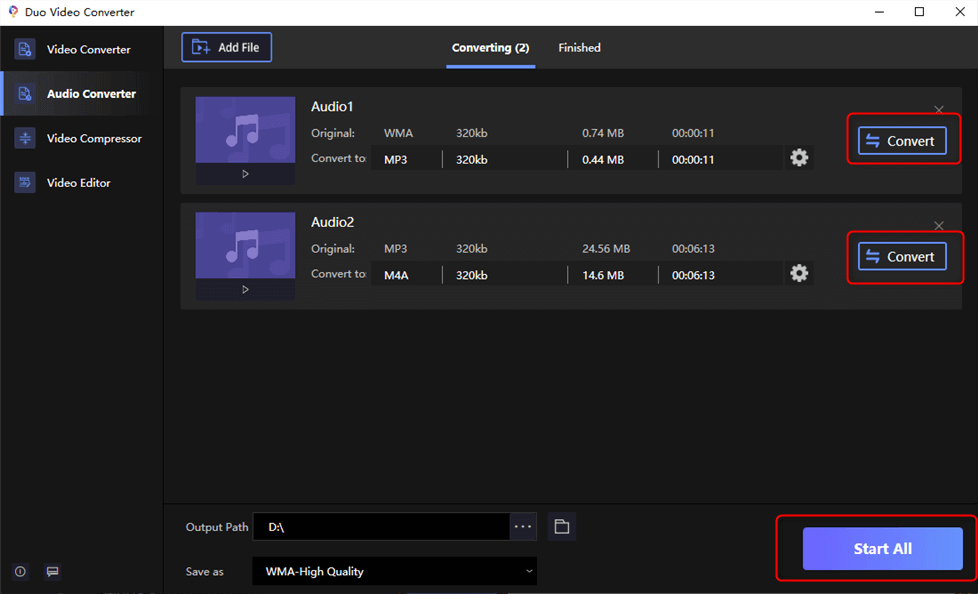
Task: Open the Video Compressor section
Action: pyautogui.click(x=81, y=139)
